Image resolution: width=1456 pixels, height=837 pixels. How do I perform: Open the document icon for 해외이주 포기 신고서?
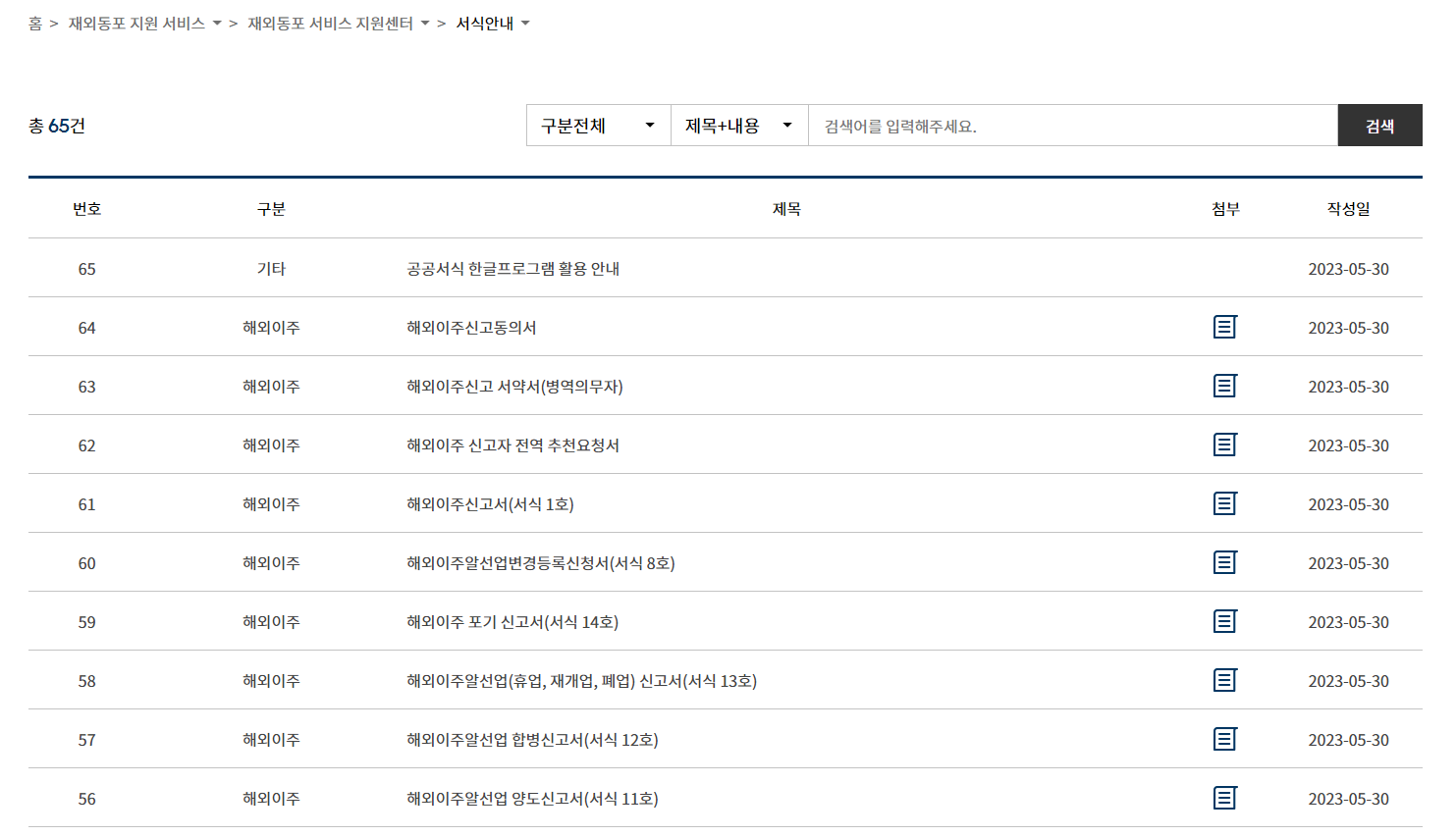pos(1224,620)
